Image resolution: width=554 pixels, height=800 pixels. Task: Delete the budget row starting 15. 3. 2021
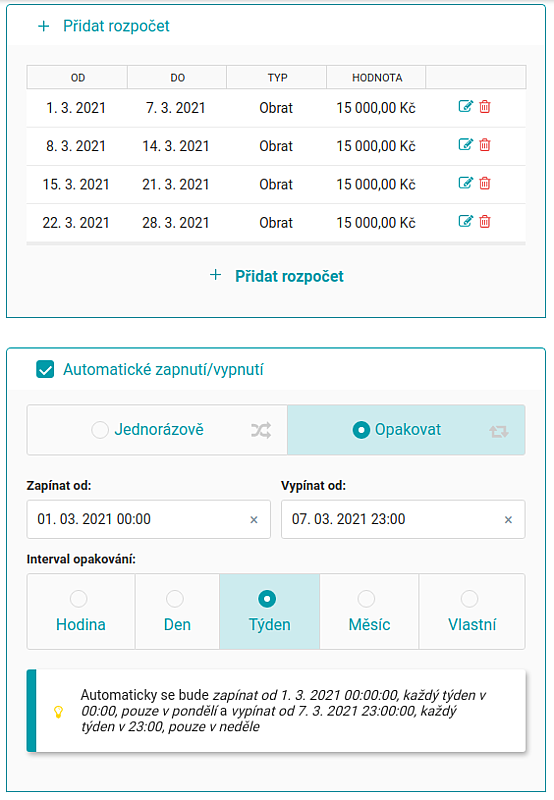(485, 183)
